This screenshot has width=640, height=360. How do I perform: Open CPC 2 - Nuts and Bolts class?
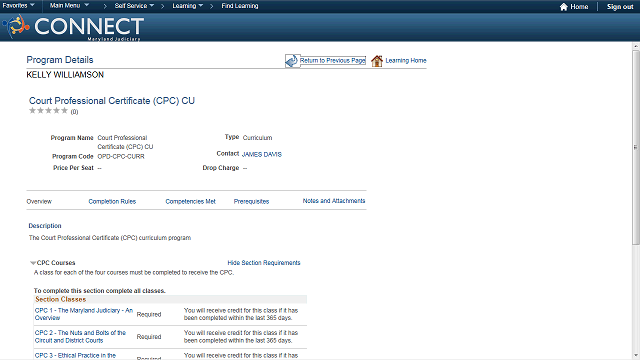point(80,336)
